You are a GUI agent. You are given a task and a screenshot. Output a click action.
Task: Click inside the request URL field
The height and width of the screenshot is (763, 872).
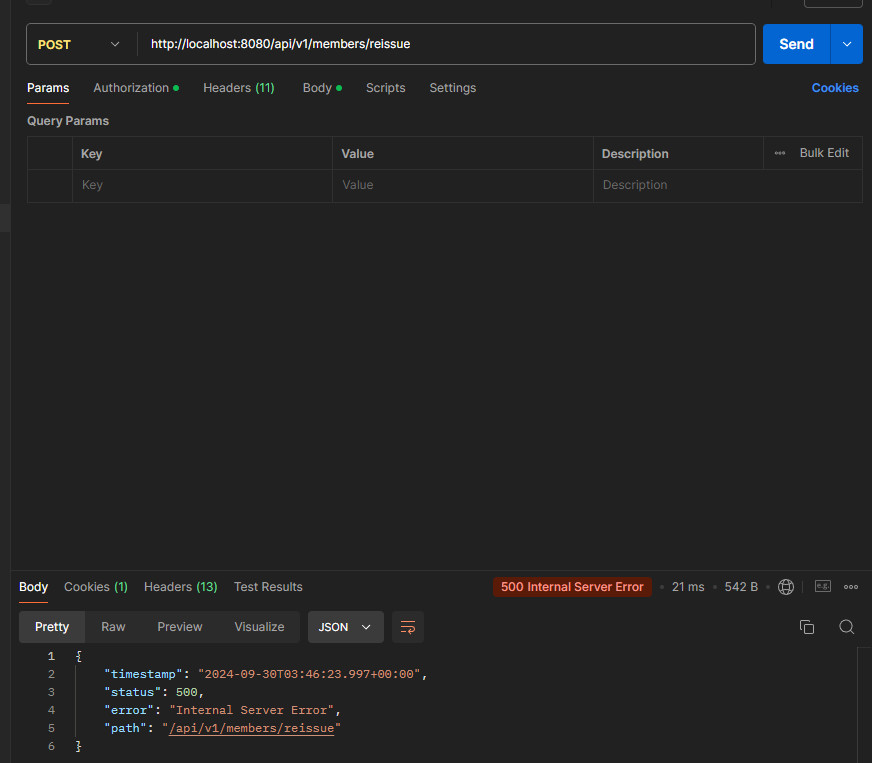400,44
